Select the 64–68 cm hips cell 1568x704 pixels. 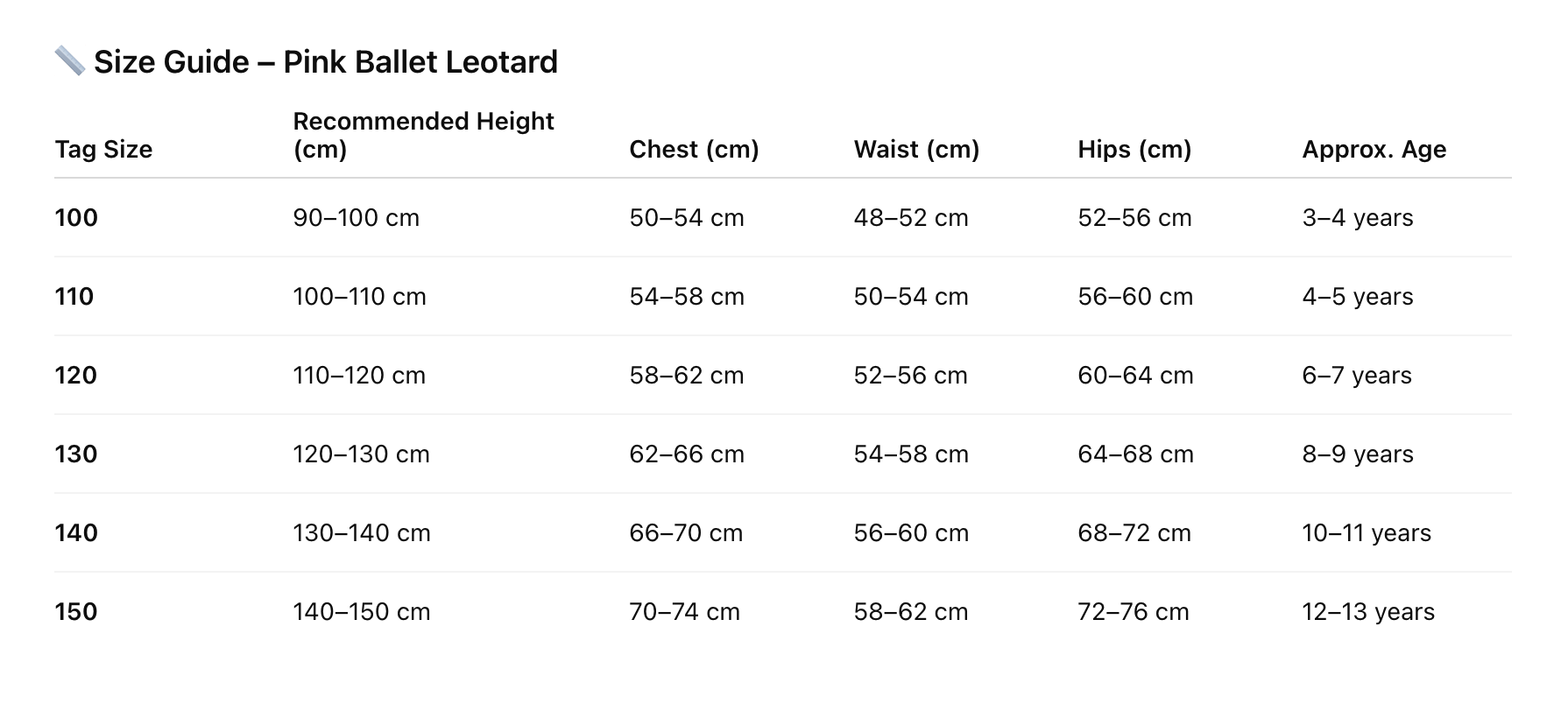1135,454
